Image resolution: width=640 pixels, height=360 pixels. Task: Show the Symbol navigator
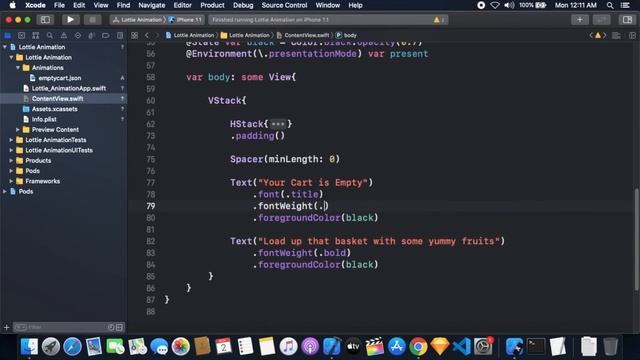click(36, 36)
